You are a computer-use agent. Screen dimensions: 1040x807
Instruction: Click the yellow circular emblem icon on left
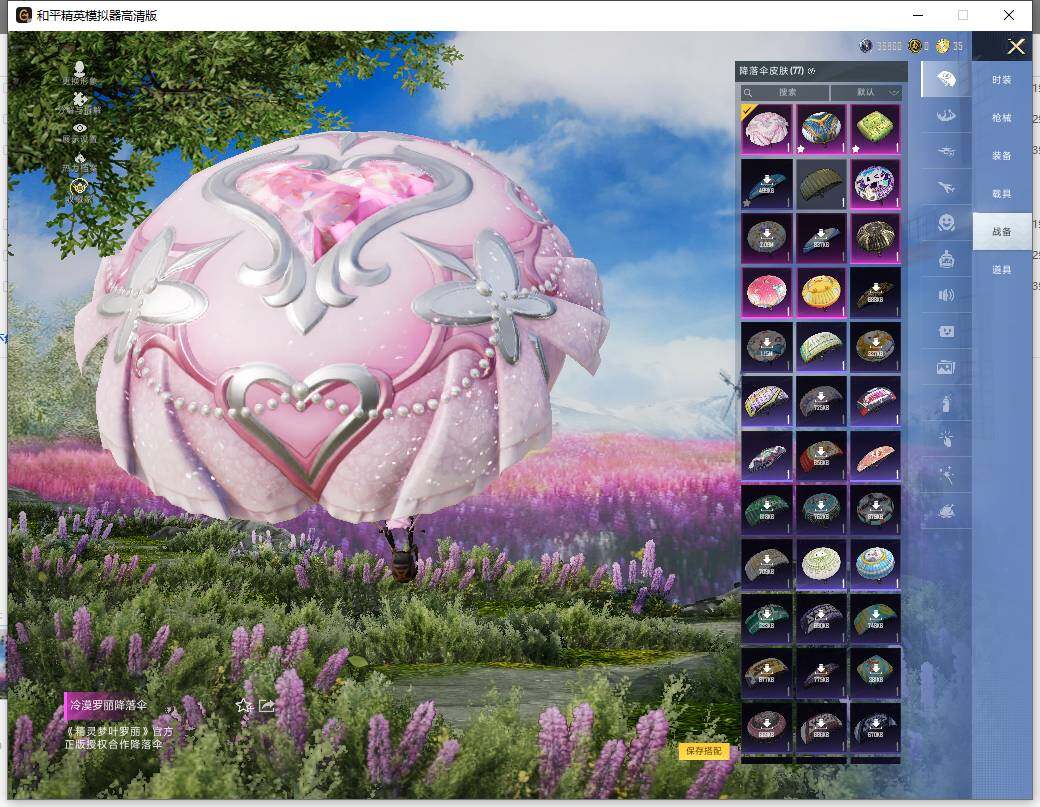80,186
